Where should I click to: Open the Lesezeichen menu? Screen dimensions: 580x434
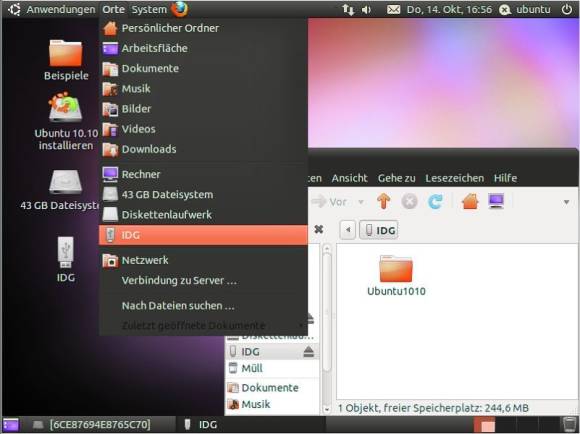pyautogui.click(x=455, y=178)
